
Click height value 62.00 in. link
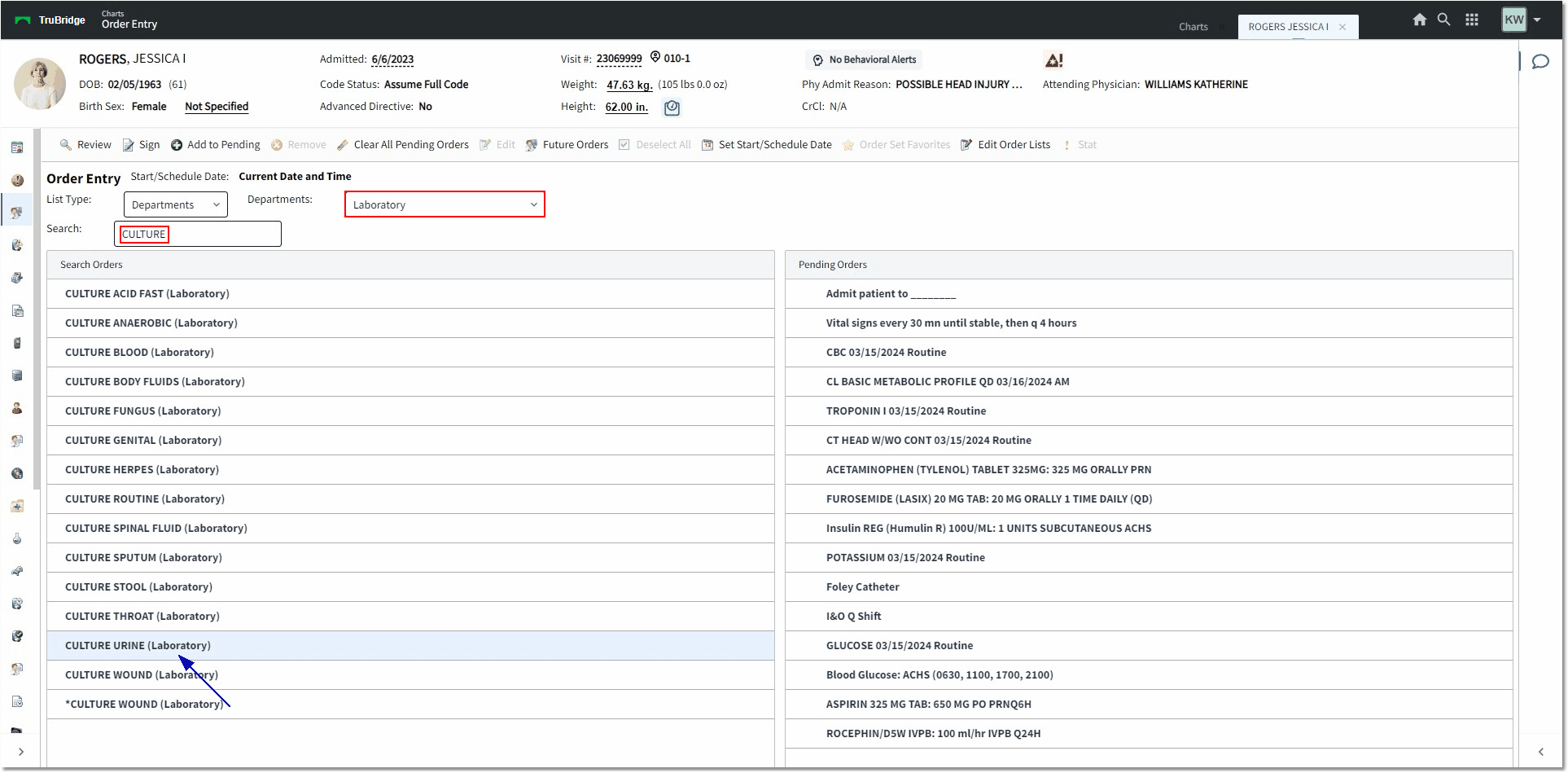click(627, 107)
